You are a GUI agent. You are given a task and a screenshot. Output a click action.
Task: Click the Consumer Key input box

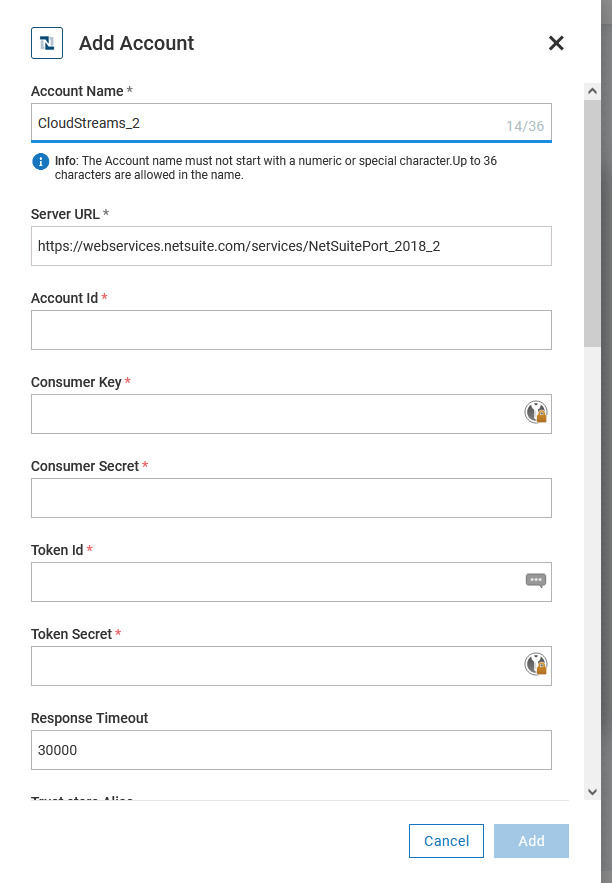click(x=250, y=413)
